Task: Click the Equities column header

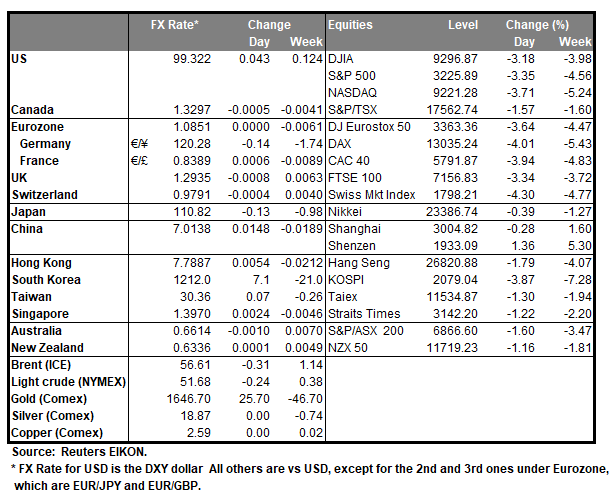Action: pyautogui.click(x=352, y=24)
